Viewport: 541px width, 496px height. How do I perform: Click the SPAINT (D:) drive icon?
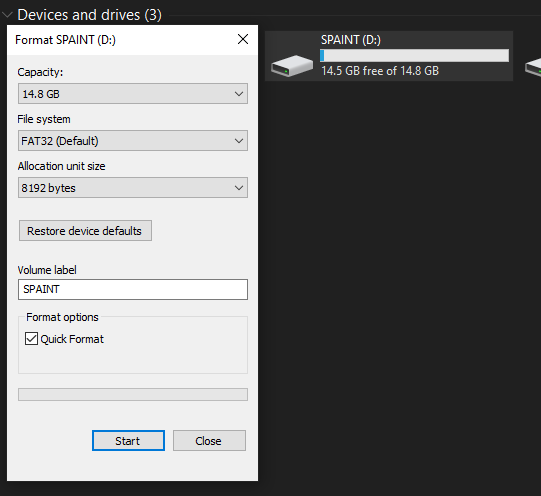292,66
